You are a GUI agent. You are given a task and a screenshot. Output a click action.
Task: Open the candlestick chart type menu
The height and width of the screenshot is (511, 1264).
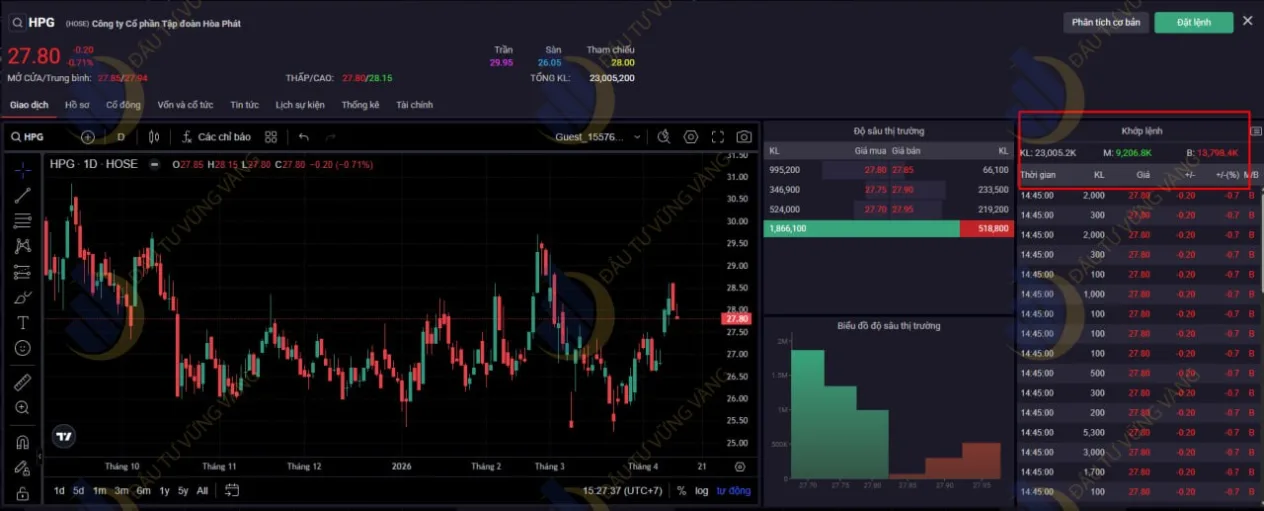(153, 137)
